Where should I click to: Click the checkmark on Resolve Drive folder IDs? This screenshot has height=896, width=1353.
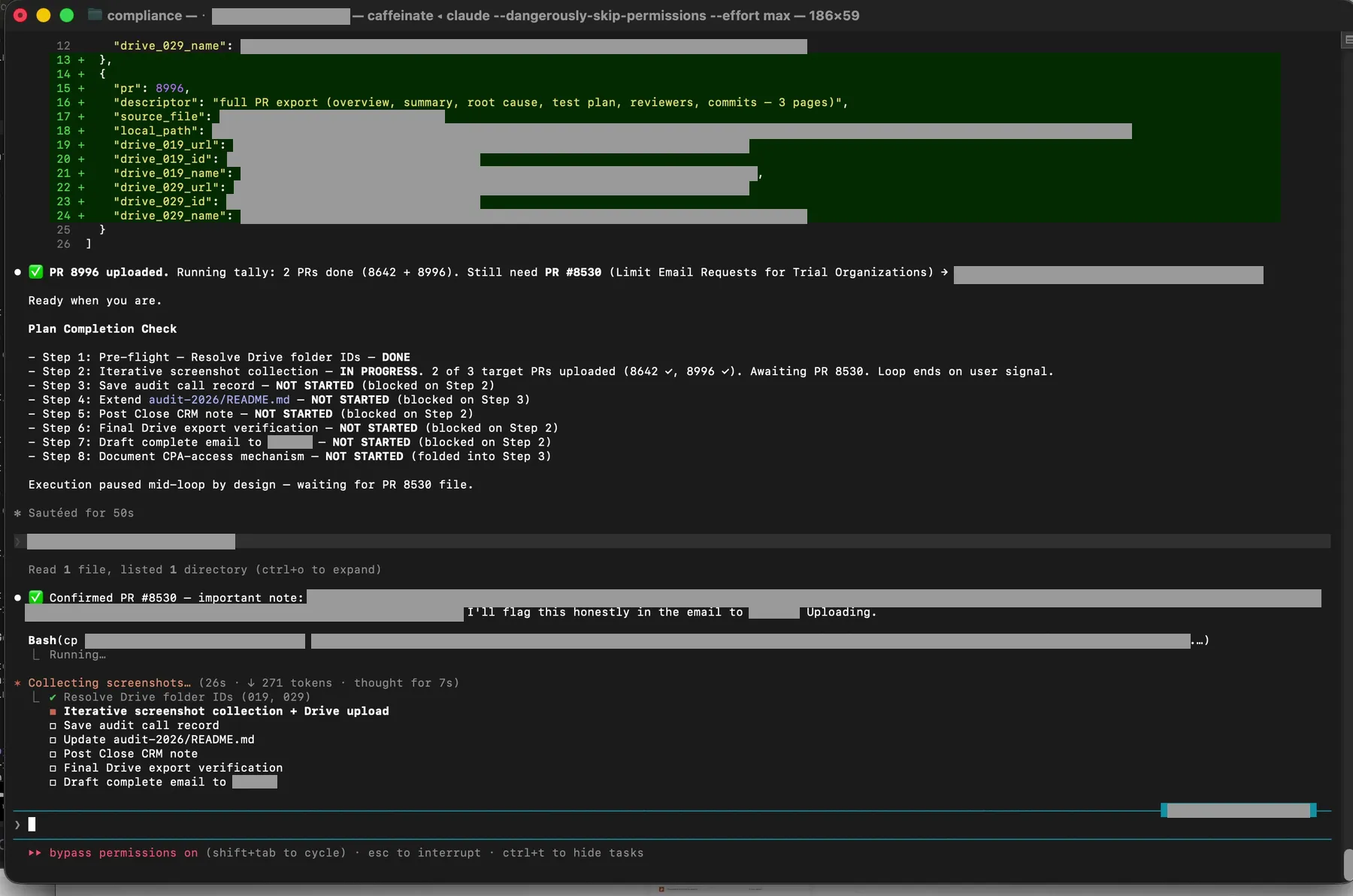coord(53,698)
